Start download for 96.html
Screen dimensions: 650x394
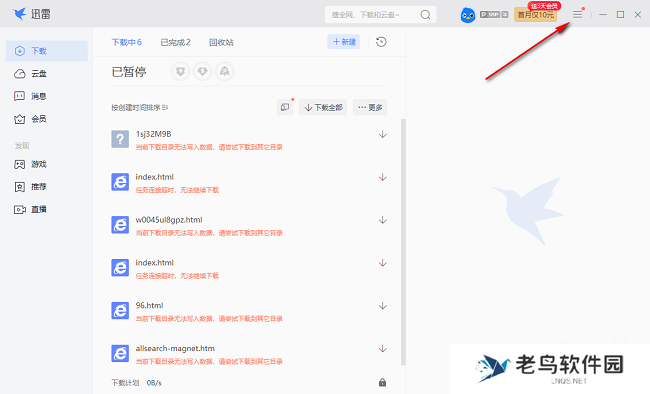coord(383,306)
